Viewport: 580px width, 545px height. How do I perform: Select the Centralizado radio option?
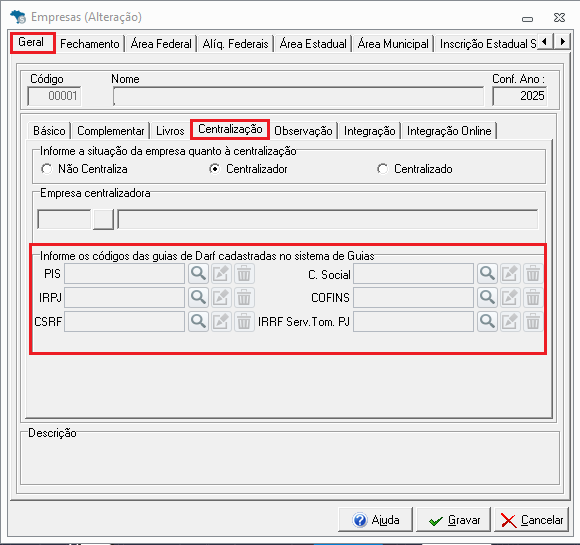coord(382,169)
